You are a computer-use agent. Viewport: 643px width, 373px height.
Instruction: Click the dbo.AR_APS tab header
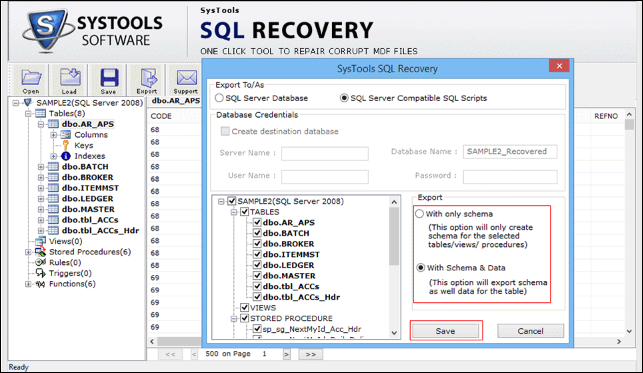click(x=176, y=100)
